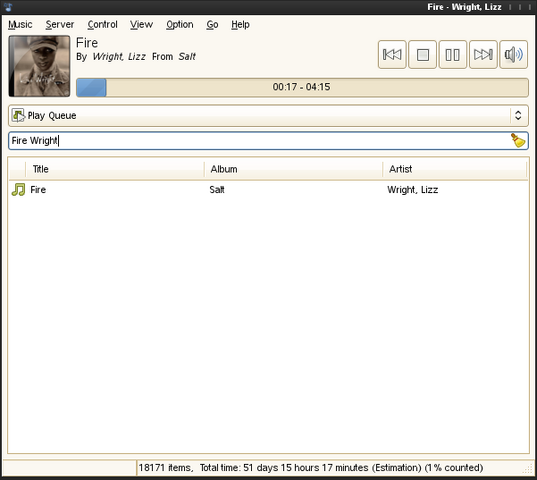This screenshot has height=480, width=537.
Task: Open the volume control
Action: 513,54
